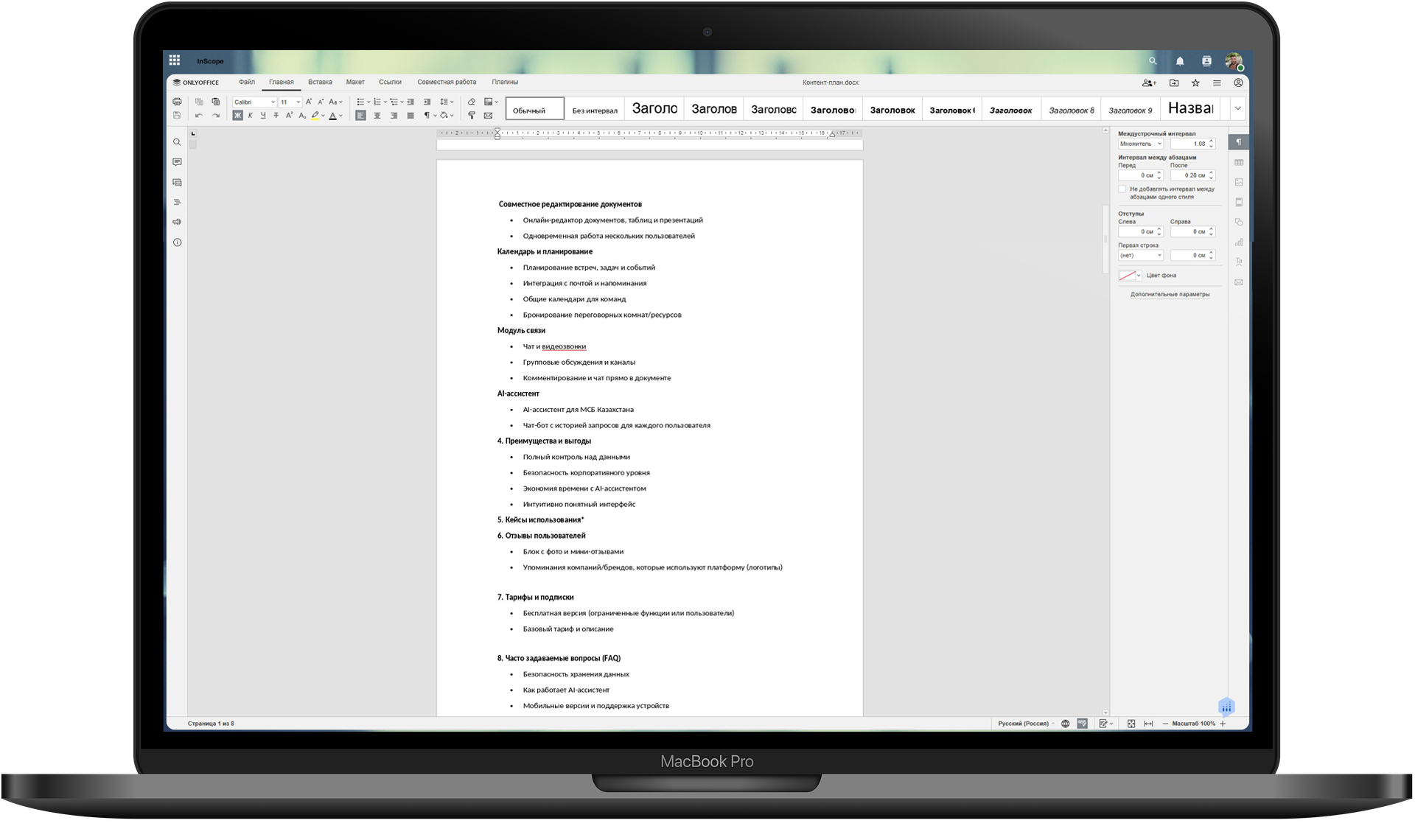Click the Superscript formatting icon

click(289, 115)
